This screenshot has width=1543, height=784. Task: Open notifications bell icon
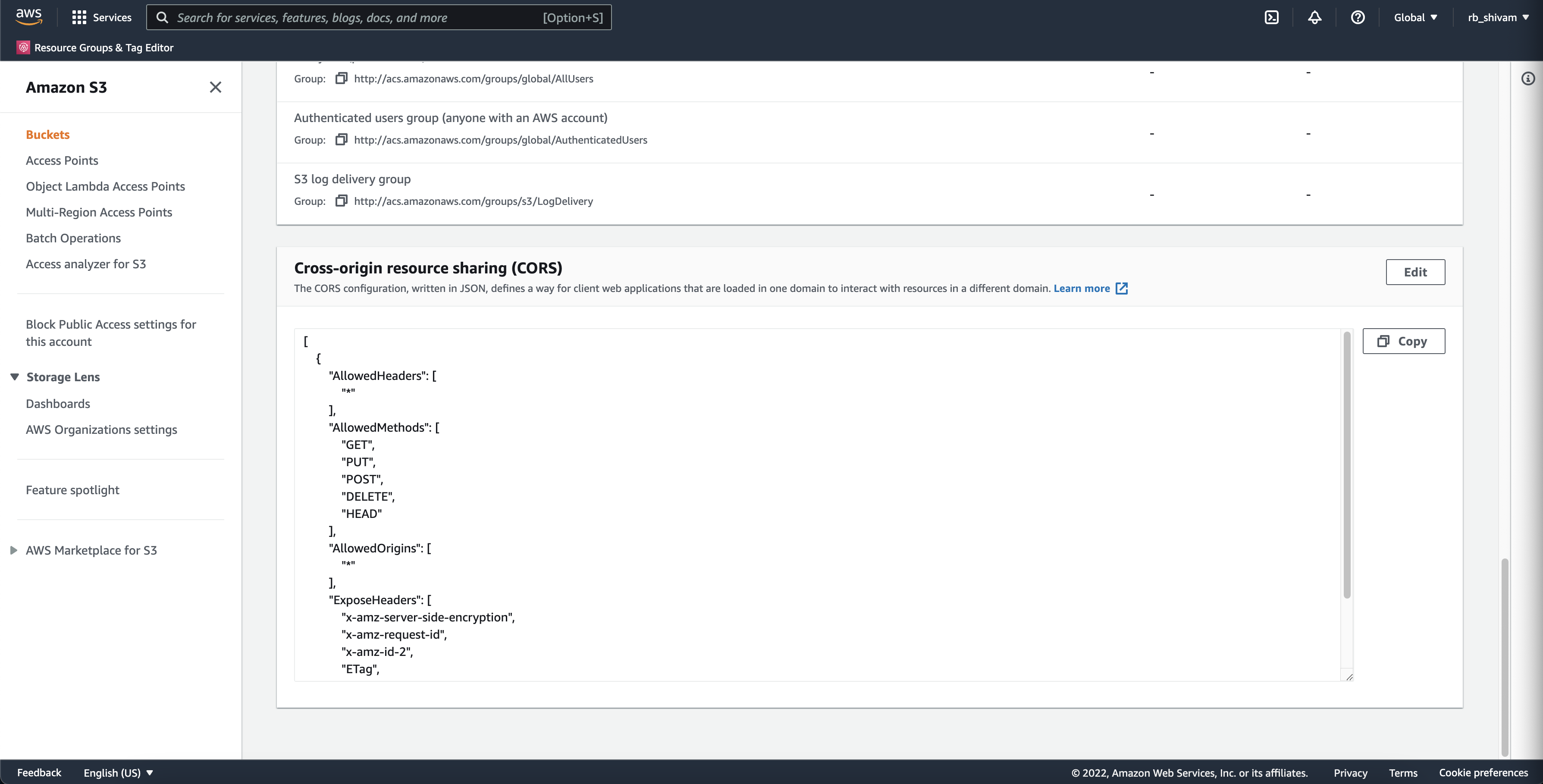[x=1314, y=17]
